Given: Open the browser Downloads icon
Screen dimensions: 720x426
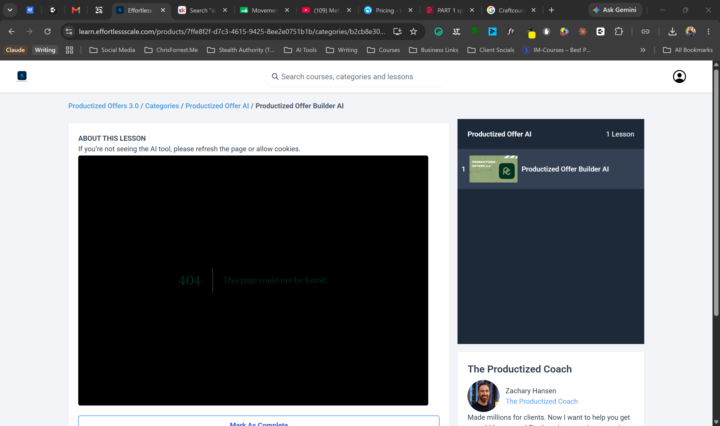Looking at the screenshot, I should [x=672, y=31].
